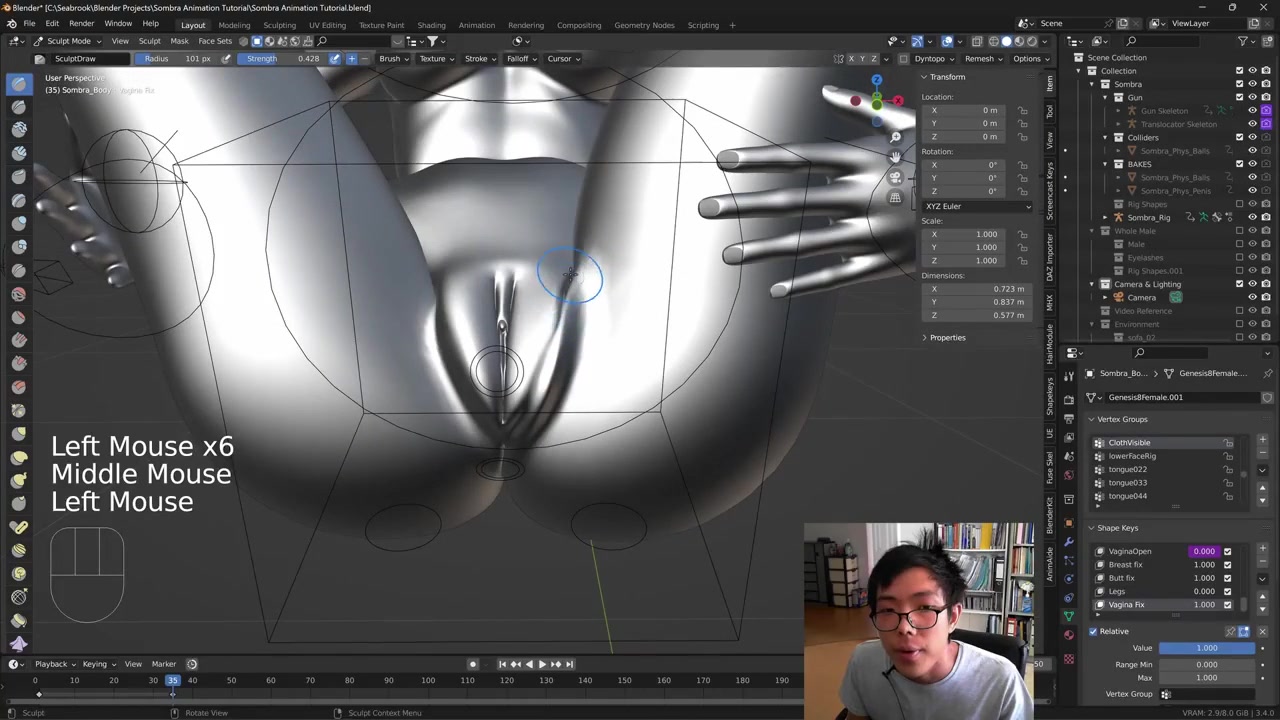Expand the Properties section in sidebar
1280x720 pixels.
(946, 337)
